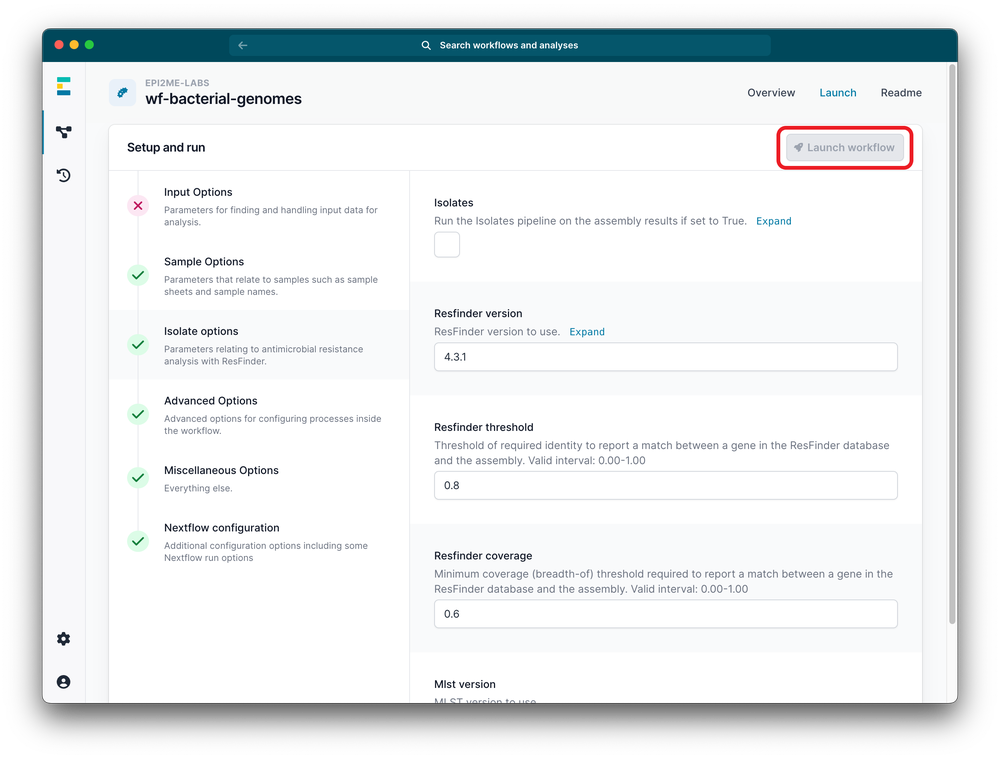Click the yellow minimize window button
1000x759 pixels.
74,45
